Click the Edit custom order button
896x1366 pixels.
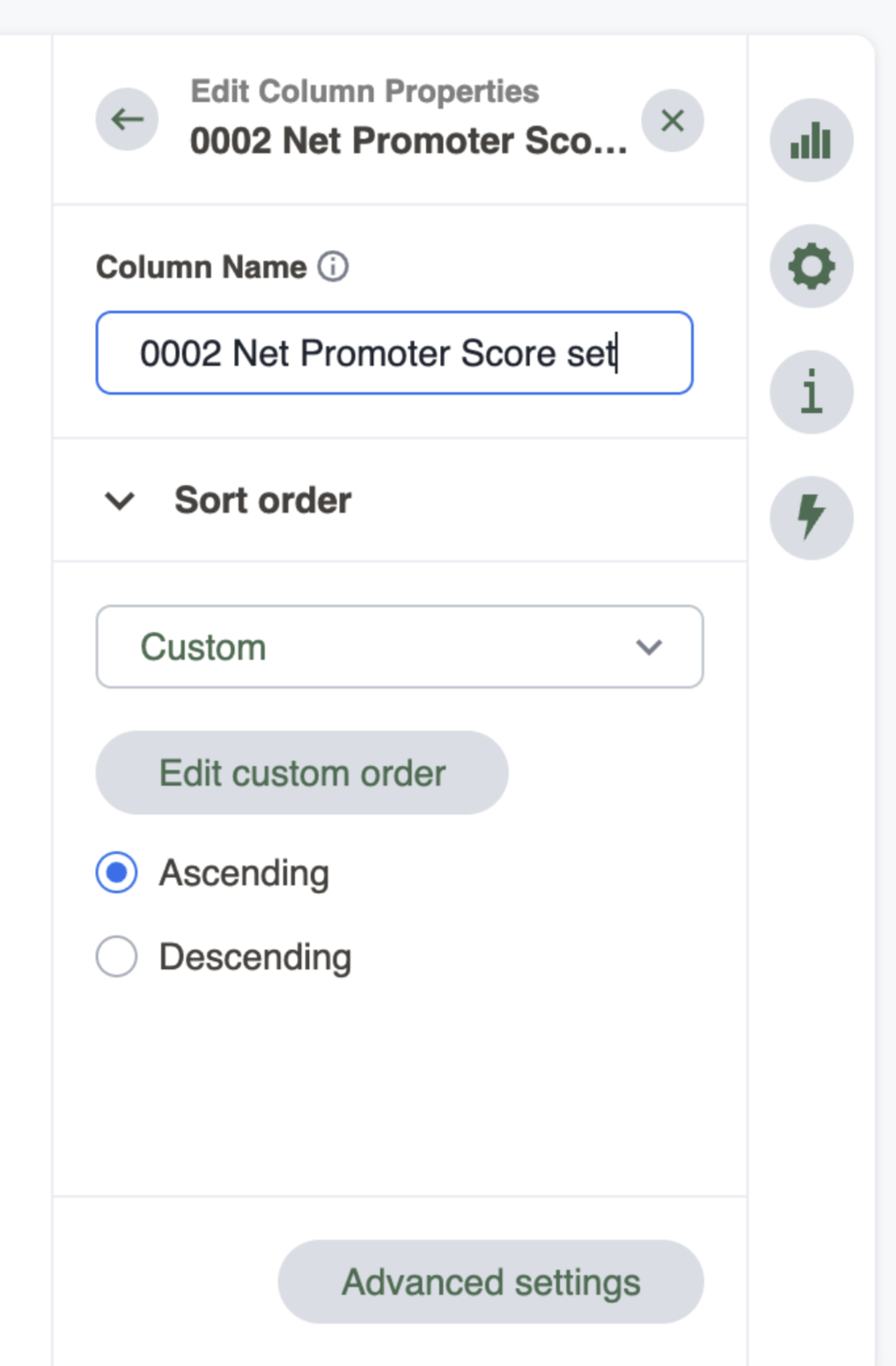(x=302, y=773)
